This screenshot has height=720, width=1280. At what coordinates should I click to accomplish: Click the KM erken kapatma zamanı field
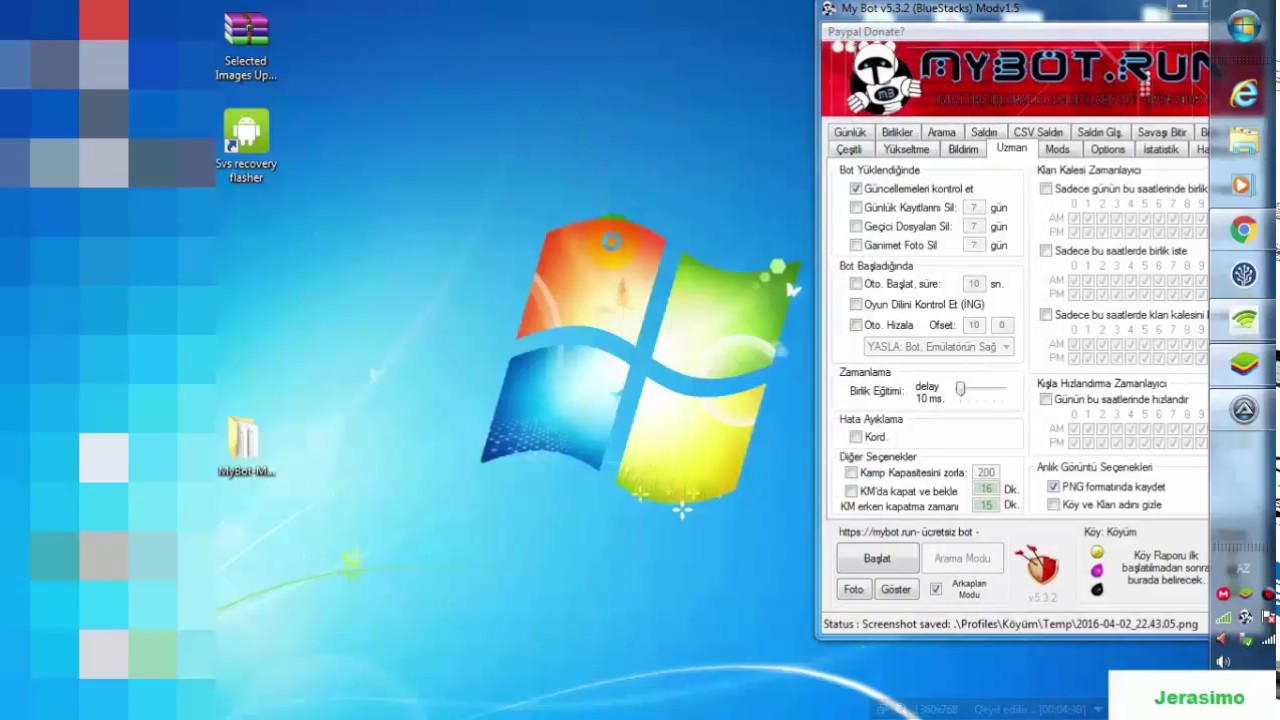point(986,506)
